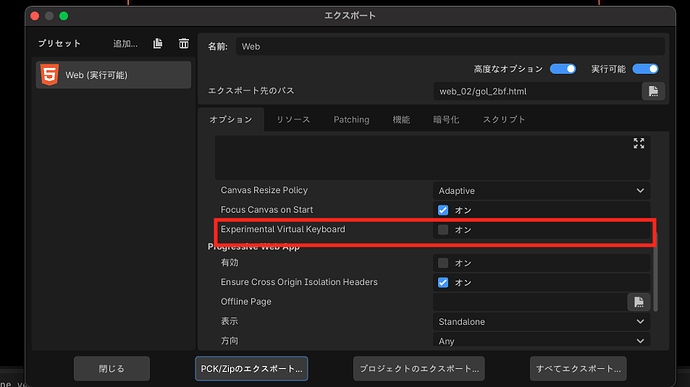The height and width of the screenshot is (387, 690).
Task: Switch to the 暗号化 tab
Action: tap(446, 119)
